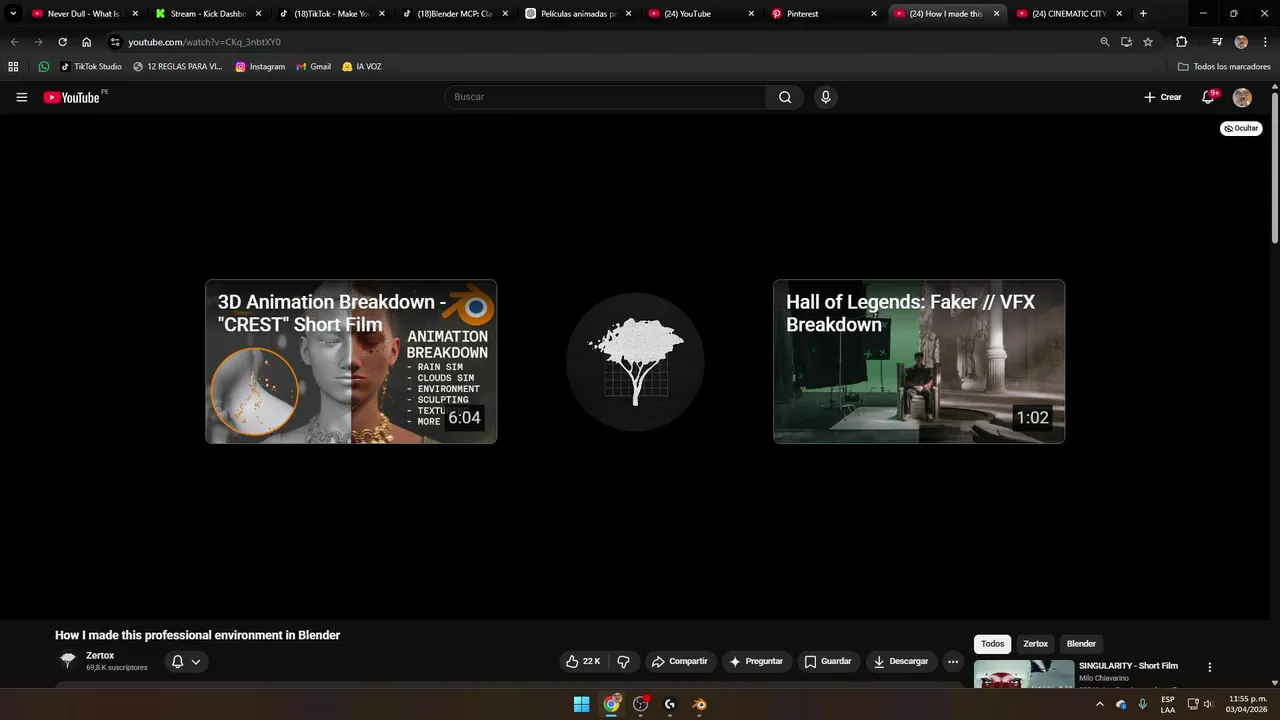1280x720 pixels.
Task: Open options for SINGULARITY video
Action: (1209, 667)
